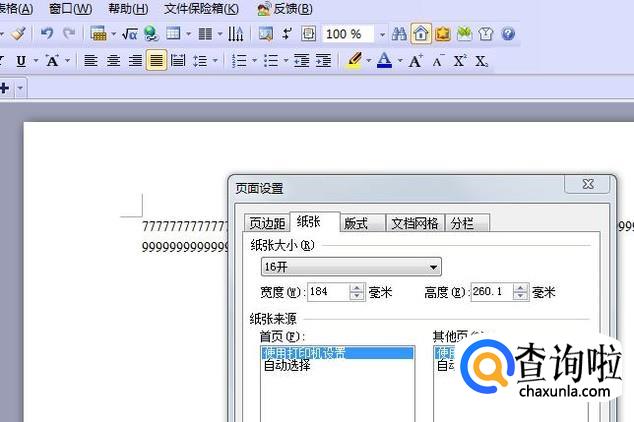
Task: Expand the line spacing dropdown arrow
Action: click(215, 61)
